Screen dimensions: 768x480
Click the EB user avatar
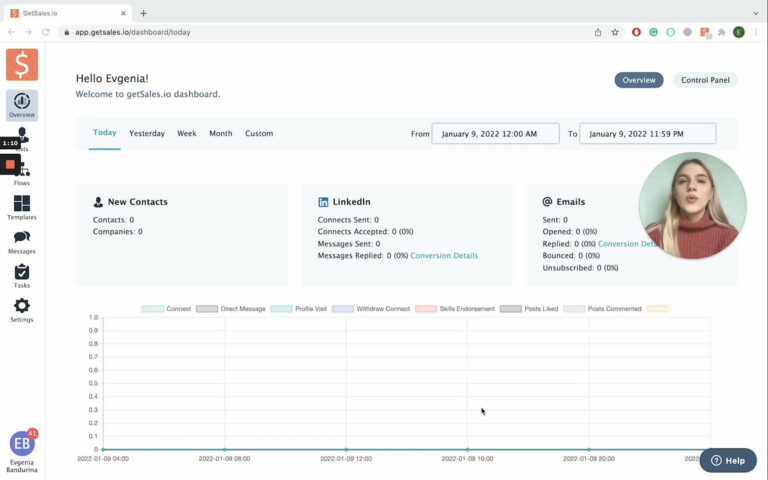[x=22, y=444]
